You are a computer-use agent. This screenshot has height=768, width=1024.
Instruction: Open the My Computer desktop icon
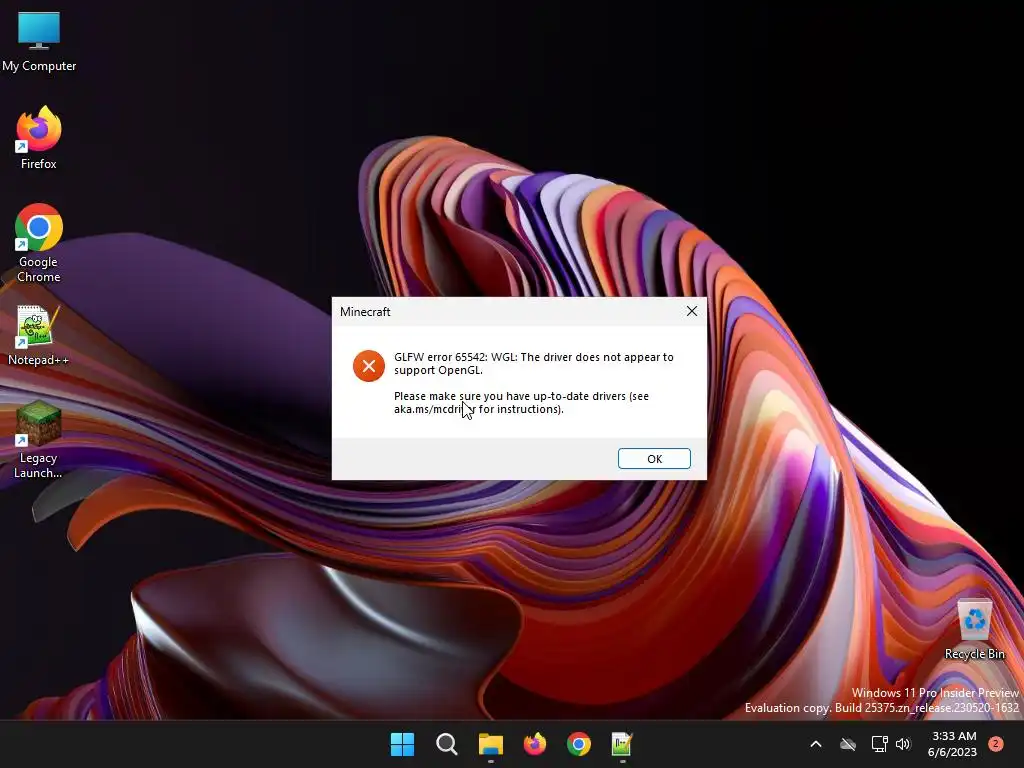pyautogui.click(x=39, y=42)
